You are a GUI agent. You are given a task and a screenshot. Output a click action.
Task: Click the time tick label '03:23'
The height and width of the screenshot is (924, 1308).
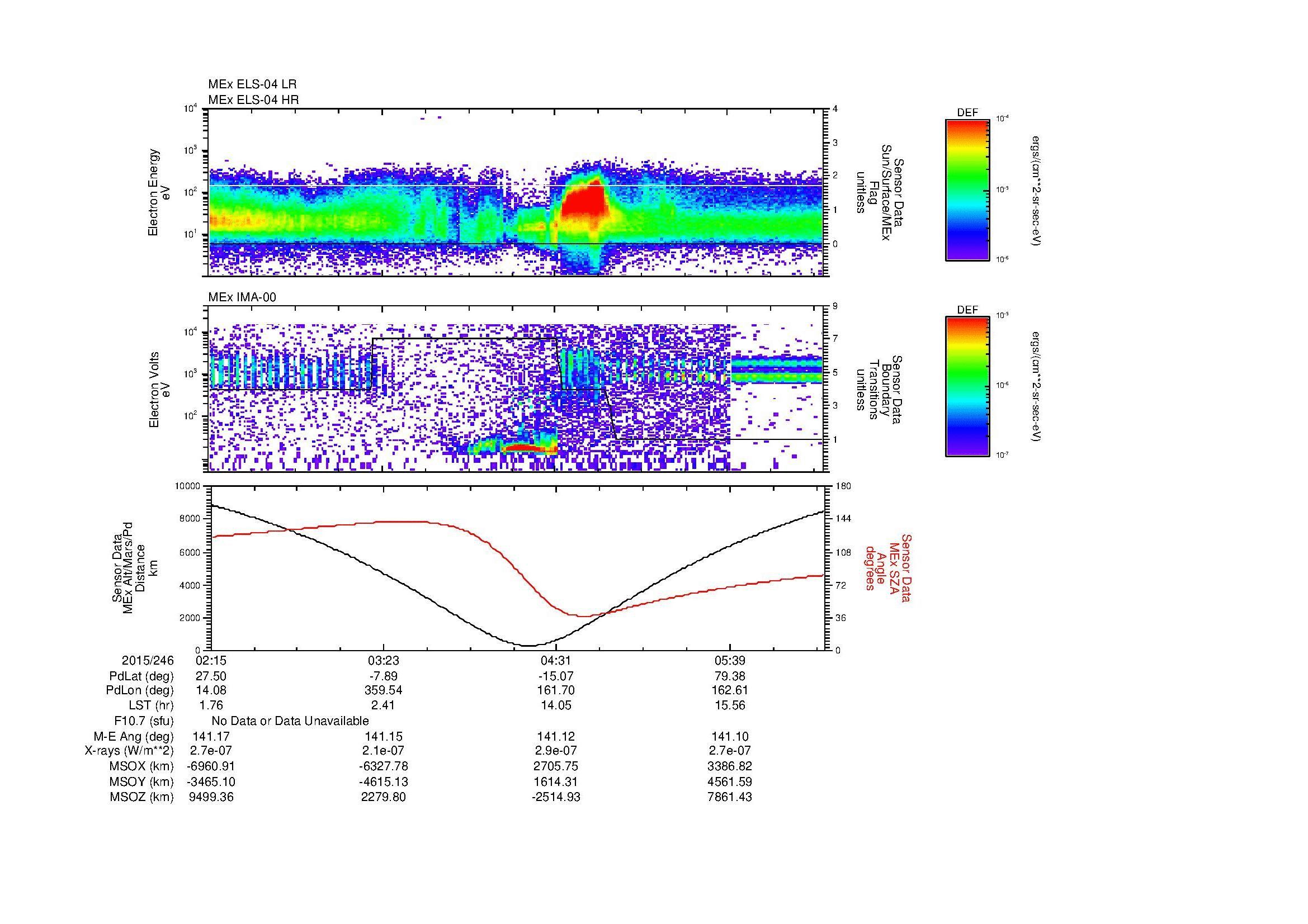384,660
